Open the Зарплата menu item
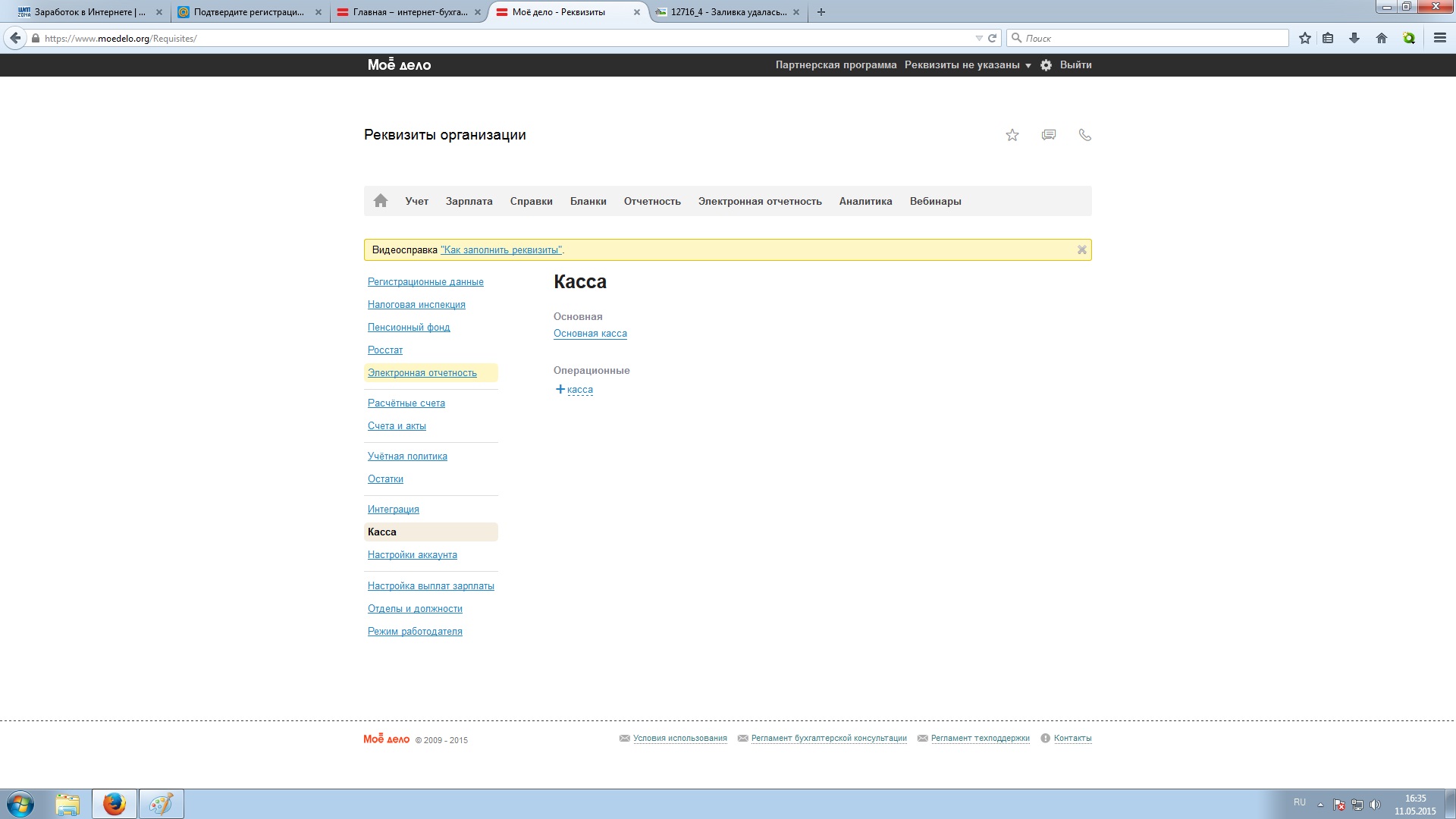The width and height of the screenshot is (1456, 819). (469, 201)
